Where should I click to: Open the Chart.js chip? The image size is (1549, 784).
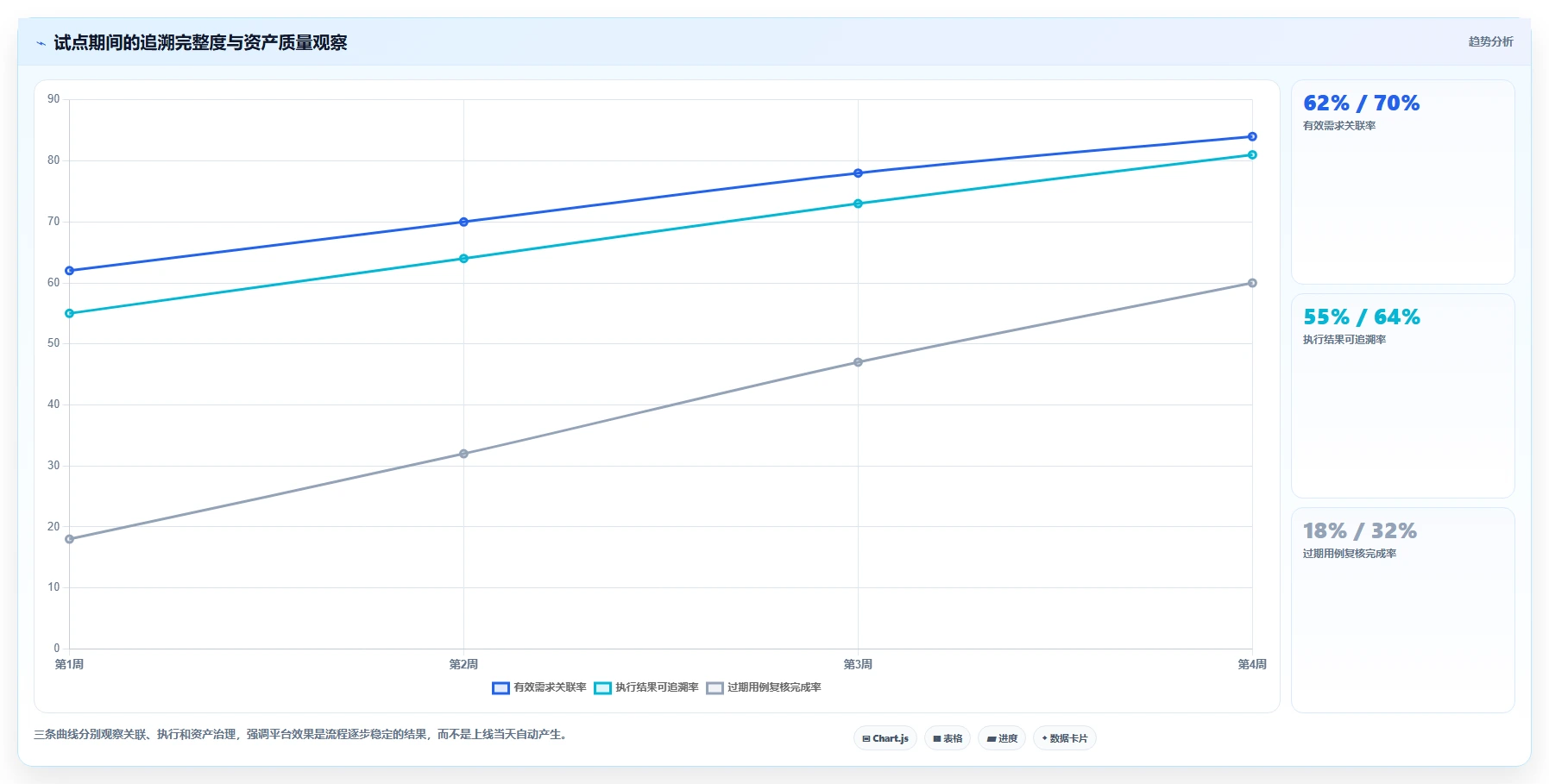[885, 738]
